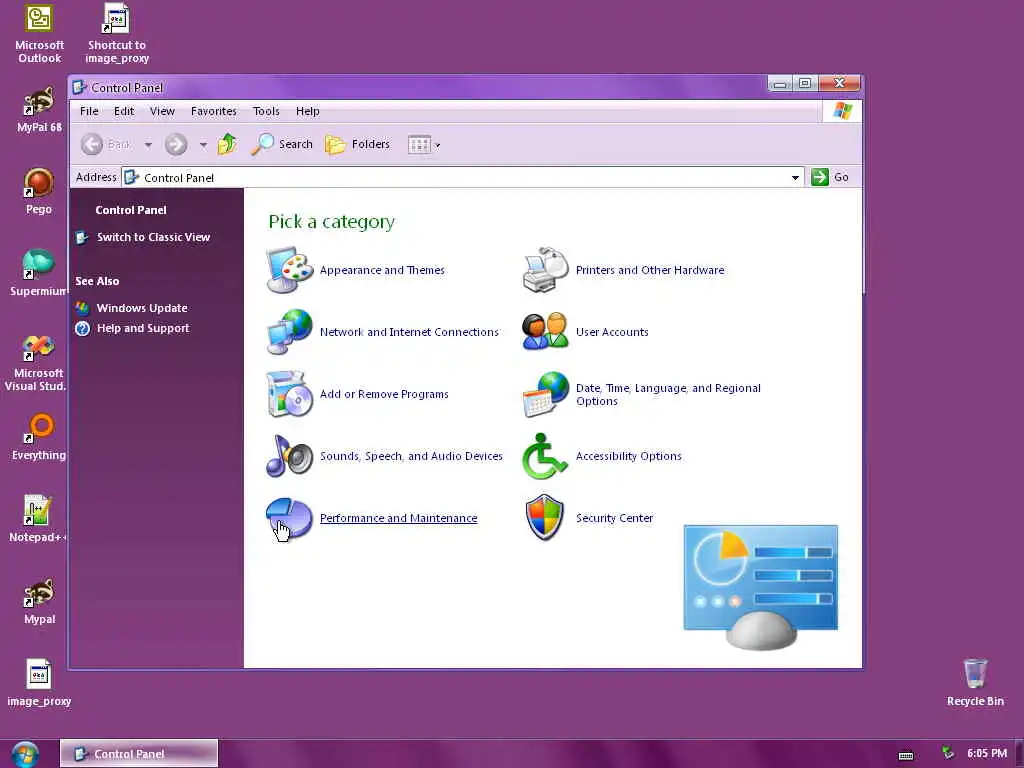Click the Up folder toolbar icon
This screenshot has height=768, width=1024.
click(227, 144)
